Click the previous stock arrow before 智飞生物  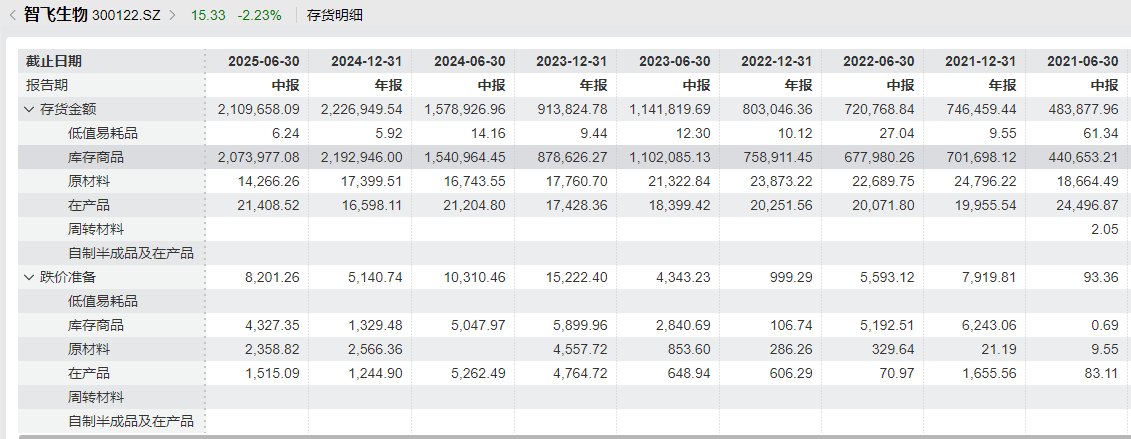(x=12, y=15)
